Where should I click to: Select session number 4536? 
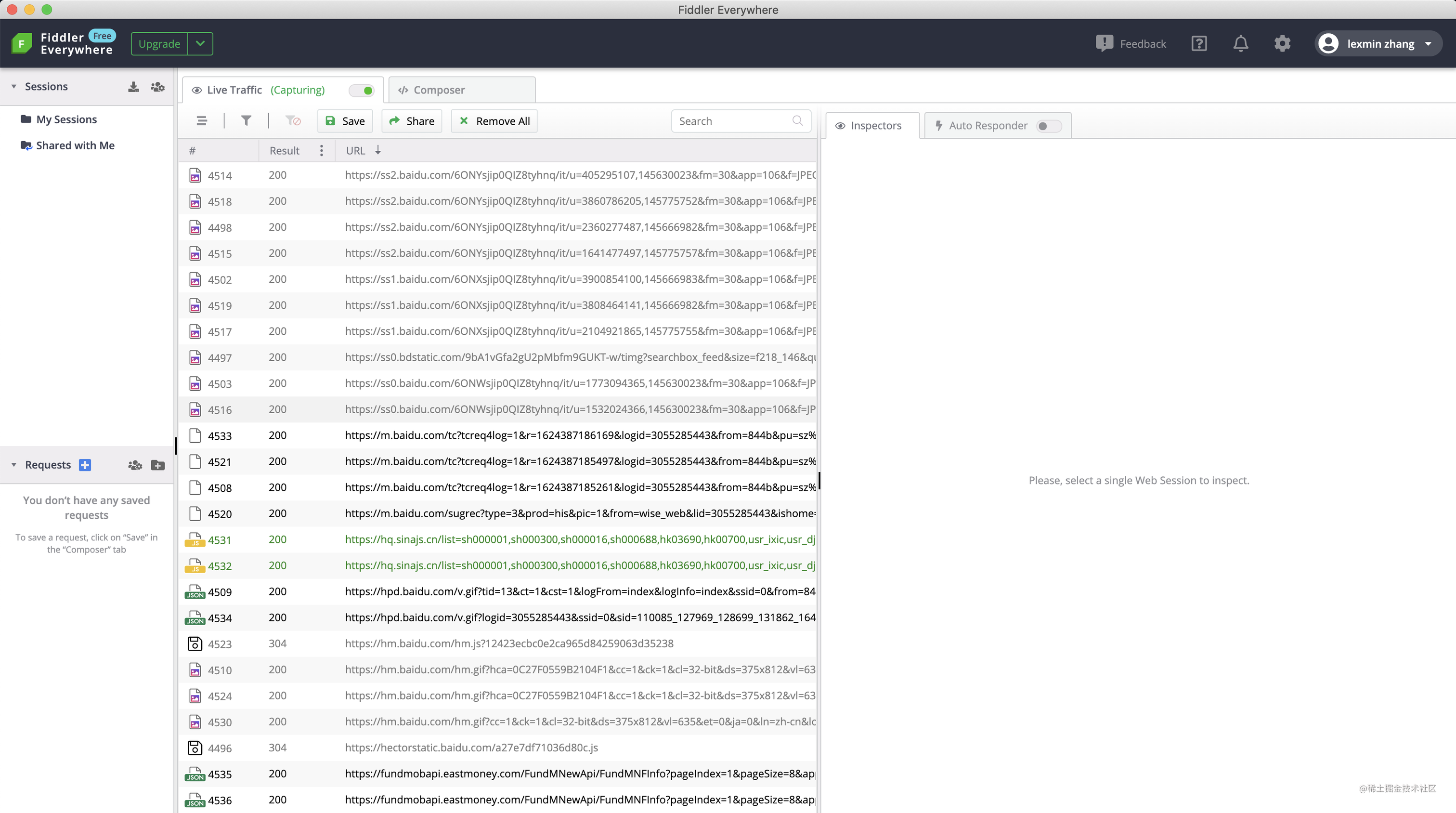click(x=220, y=800)
